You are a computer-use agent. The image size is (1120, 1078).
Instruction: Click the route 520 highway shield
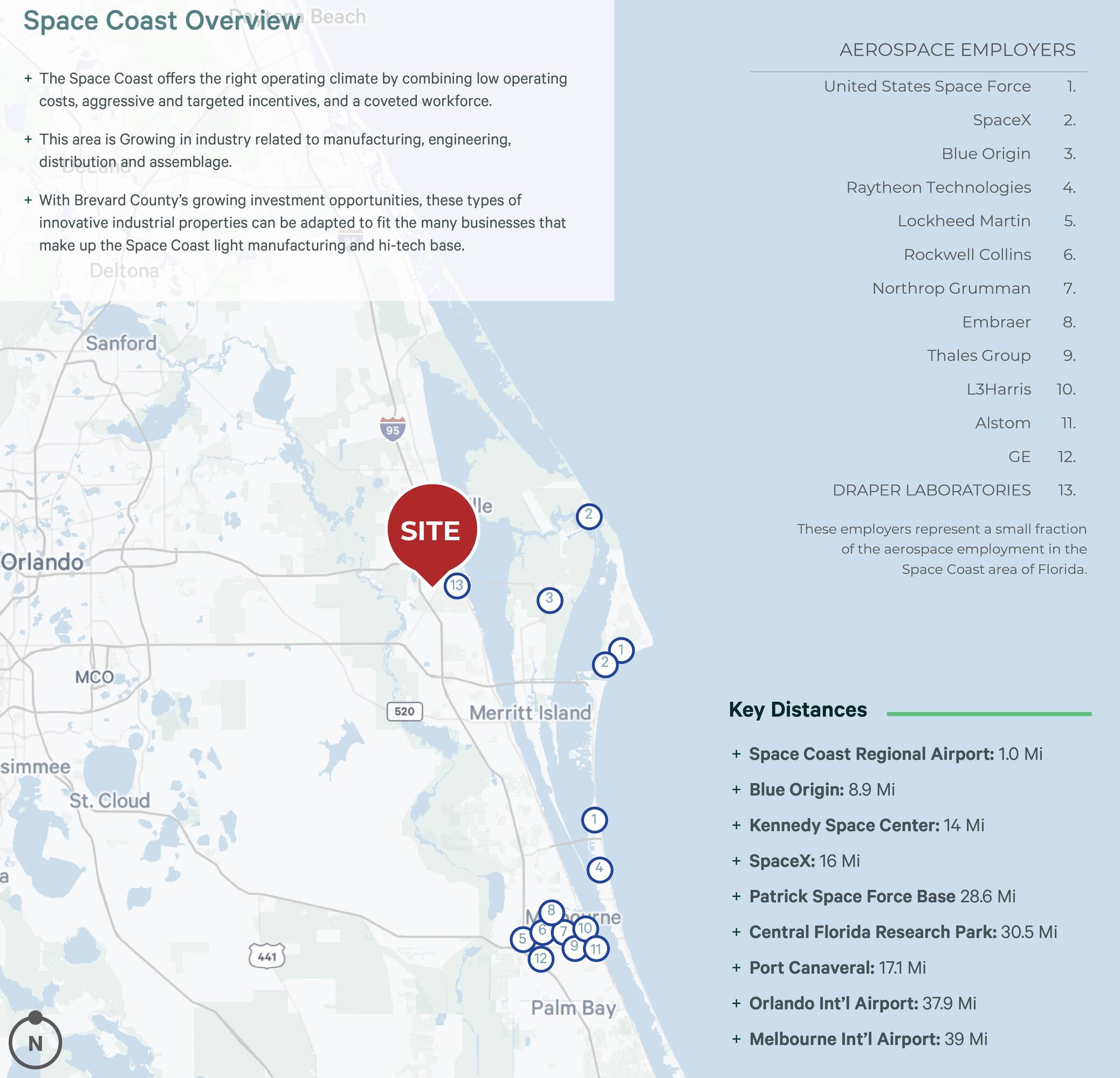(404, 711)
